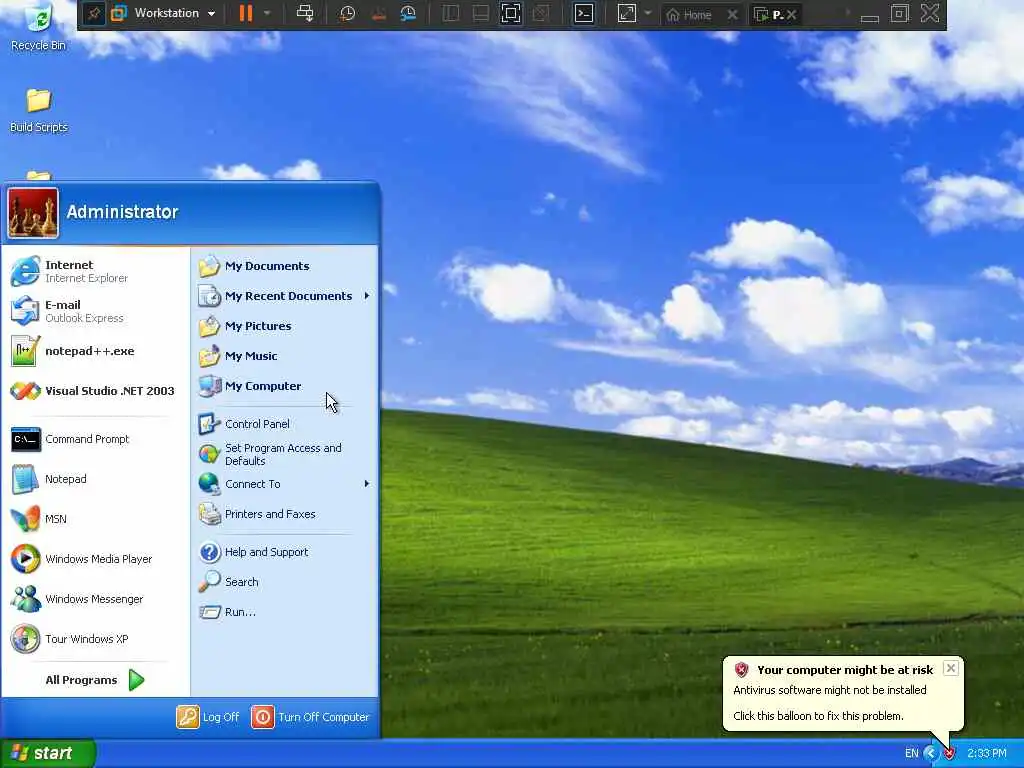Open My Documents folder
The width and height of the screenshot is (1024, 768).
285,266
